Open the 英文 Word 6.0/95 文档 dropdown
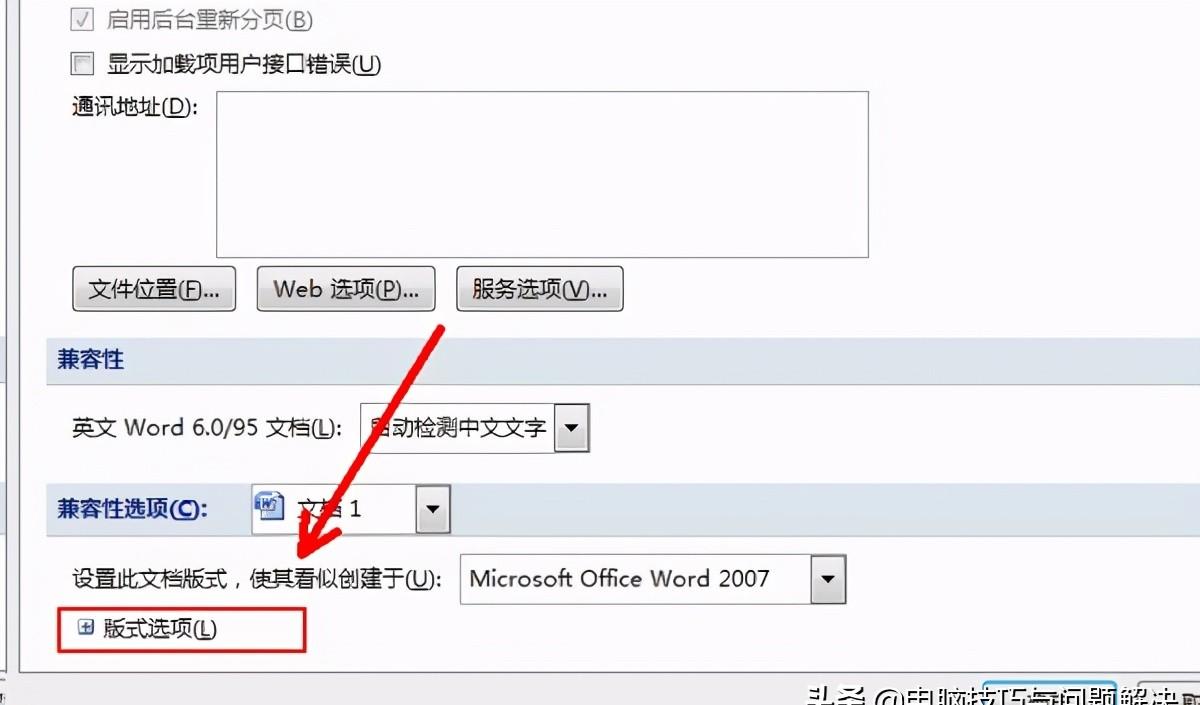The image size is (1200, 705). pos(571,428)
